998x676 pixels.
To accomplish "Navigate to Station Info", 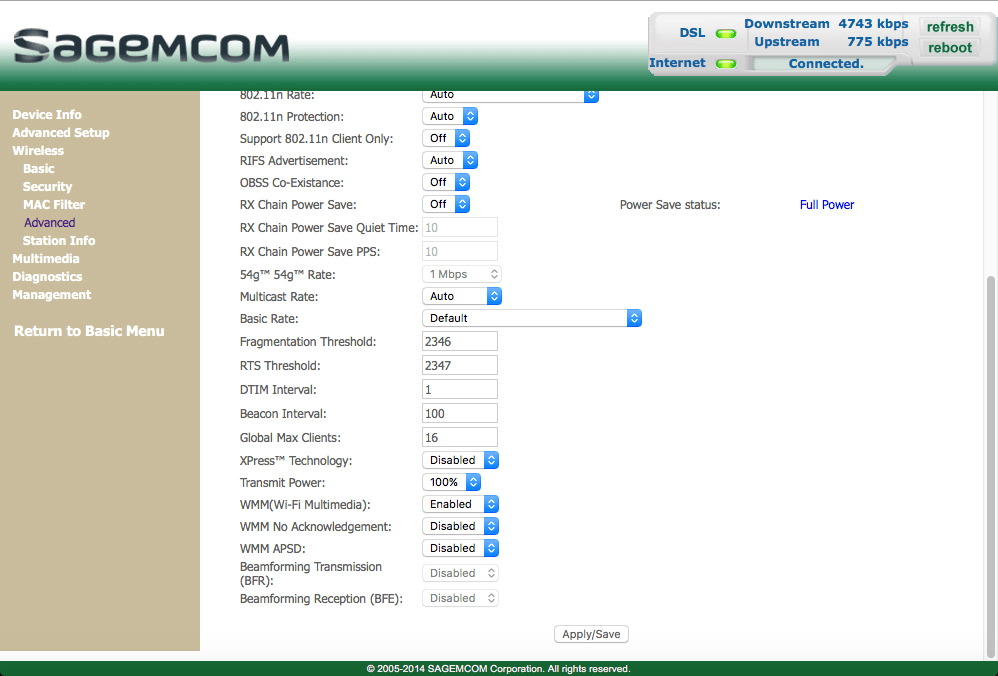I will click(59, 240).
